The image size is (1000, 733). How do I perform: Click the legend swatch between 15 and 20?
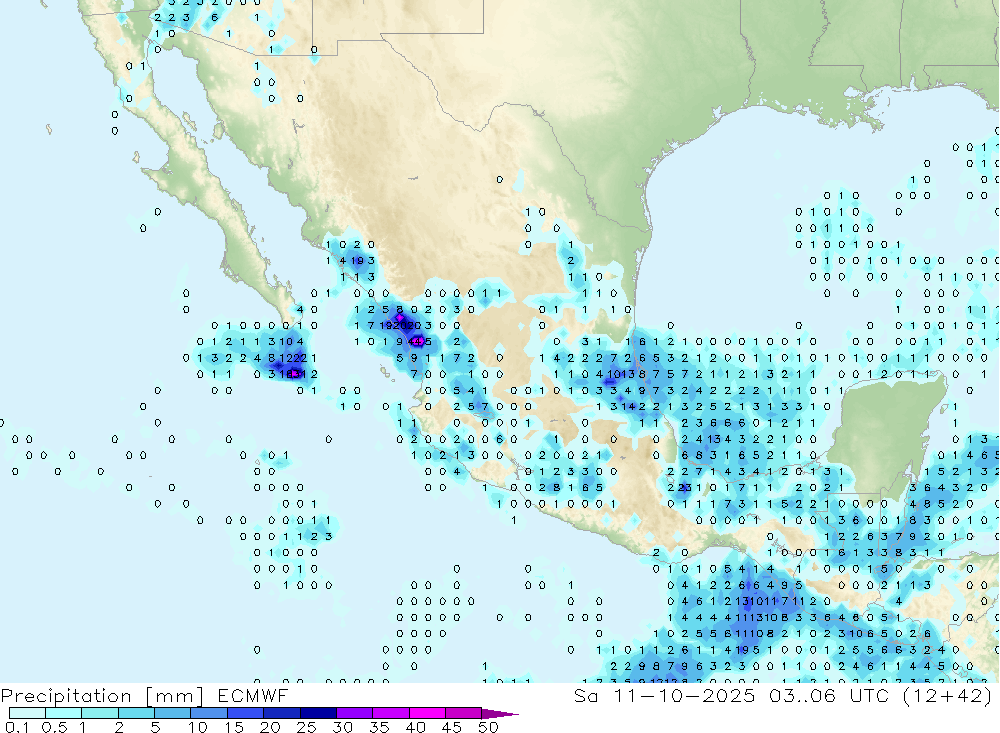245,713
